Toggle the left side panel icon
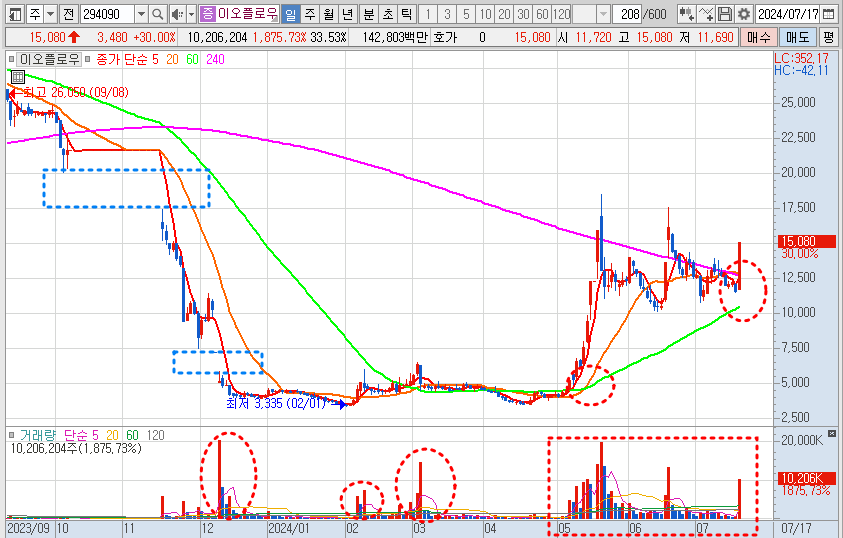Viewport: 843px width, 538px height. coord(16,14)
